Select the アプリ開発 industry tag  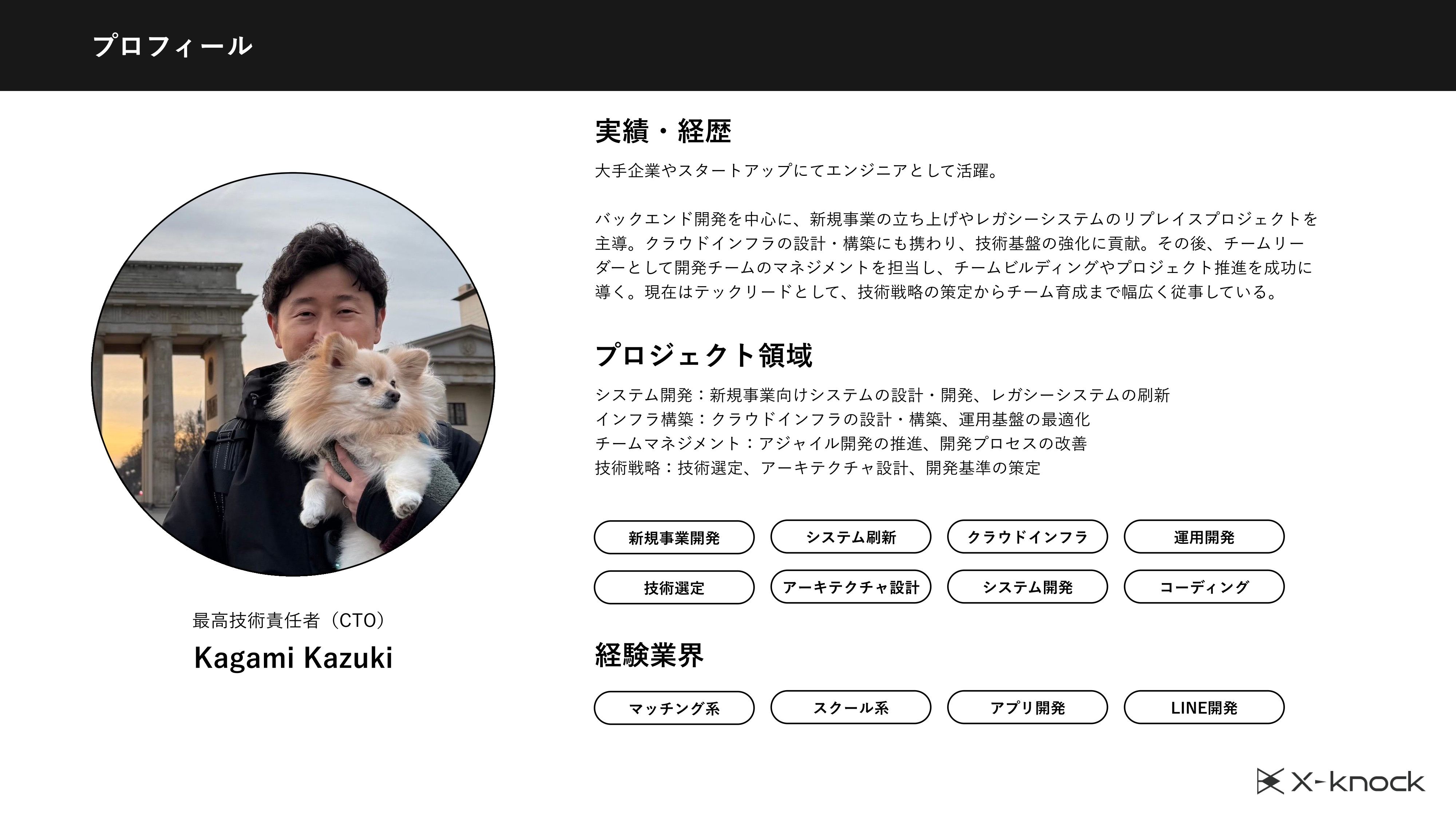pos(1027,708)
